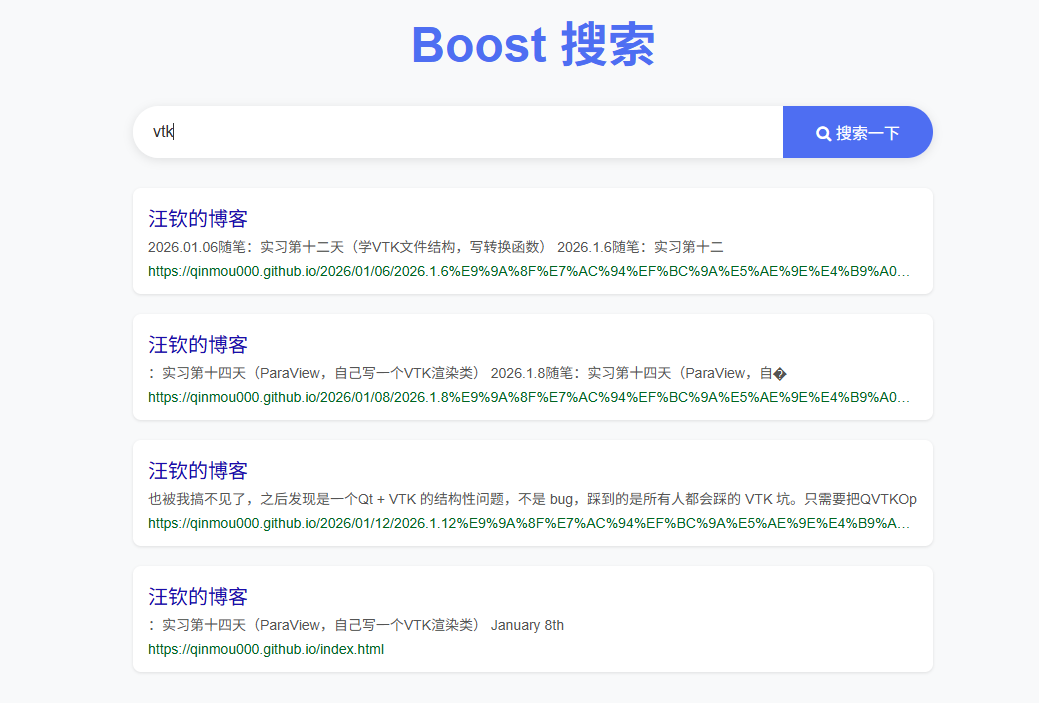Click the 2026/01/06 result URL
Image resolution: width=1039 pixels, height=703 pixels.
point(529,271)
